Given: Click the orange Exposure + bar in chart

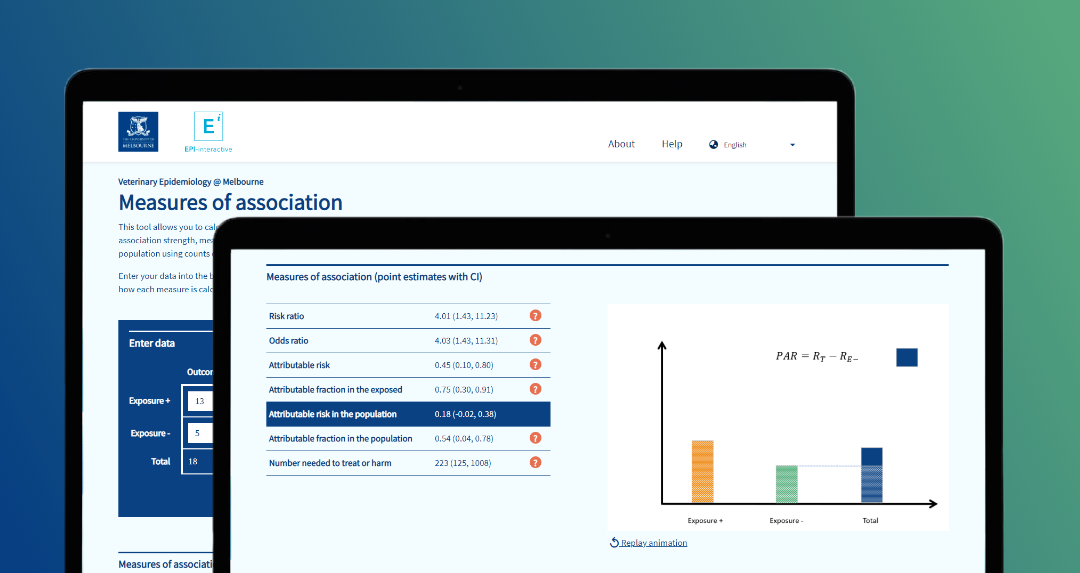Looking at the screenshot, I should click(703, 472).
